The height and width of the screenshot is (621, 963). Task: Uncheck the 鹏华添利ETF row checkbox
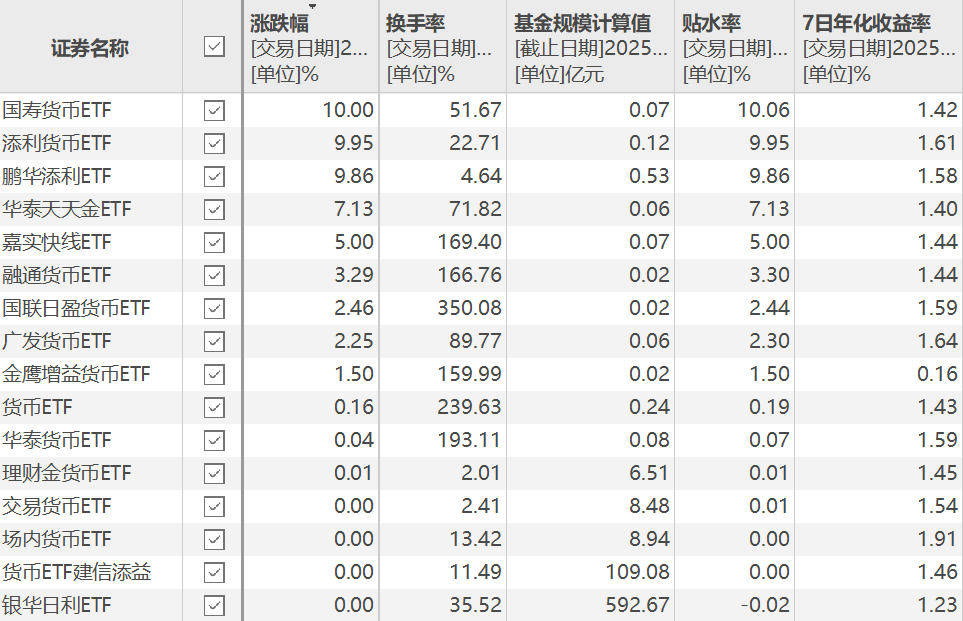coord(214,177)
